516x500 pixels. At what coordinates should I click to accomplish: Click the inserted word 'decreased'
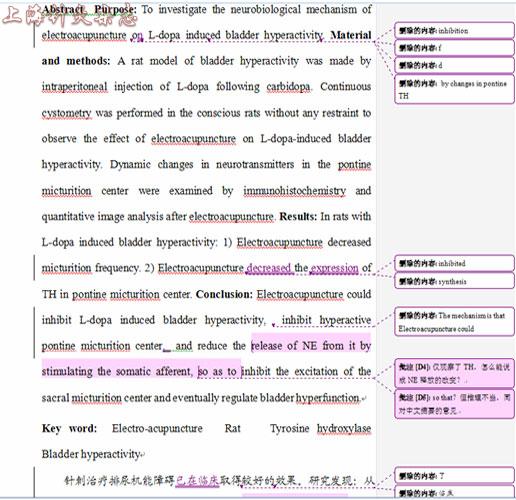269,268
